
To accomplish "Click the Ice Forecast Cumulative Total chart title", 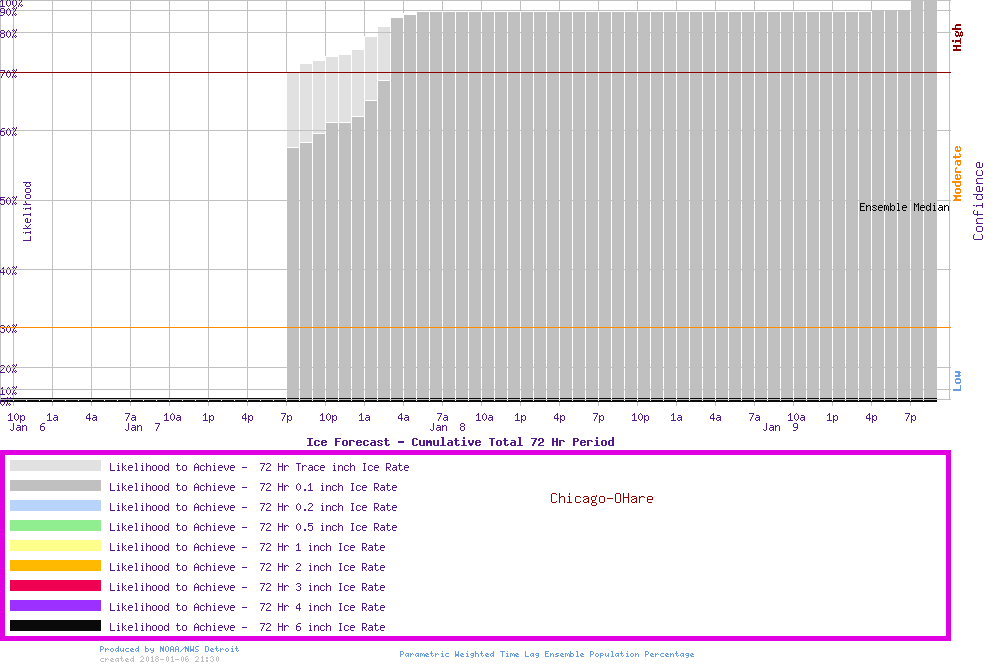I will click(460, 442).
